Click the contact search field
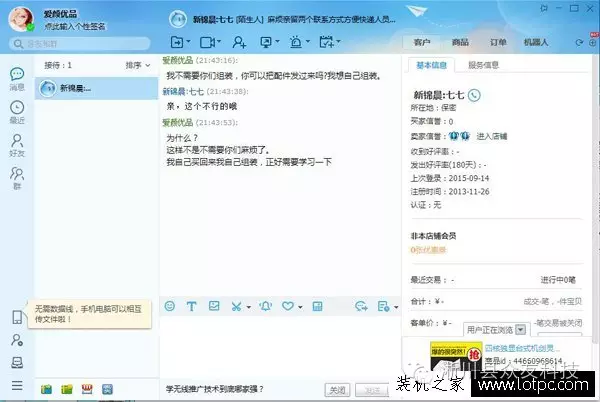Screen dimensions: 600x402 coord(80,44)
